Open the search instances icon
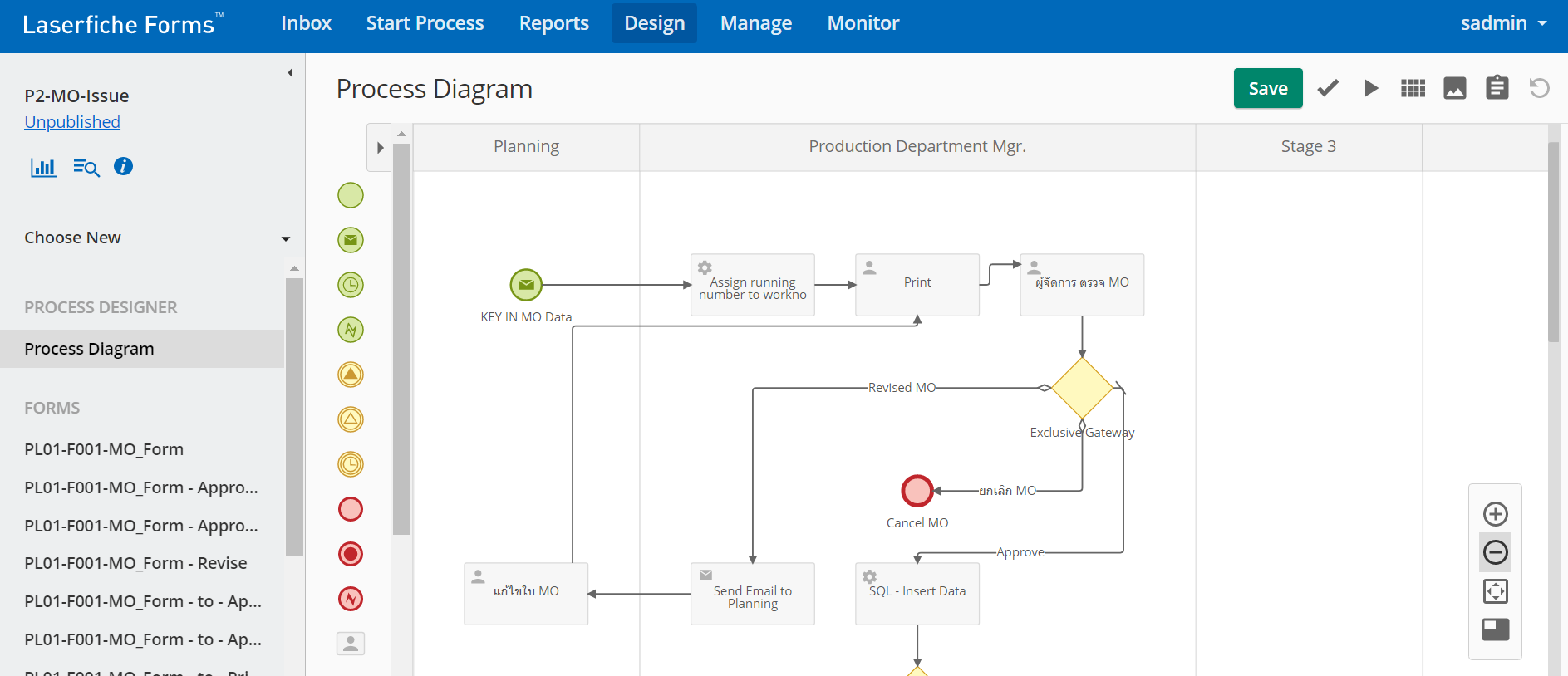 point(86,167)
